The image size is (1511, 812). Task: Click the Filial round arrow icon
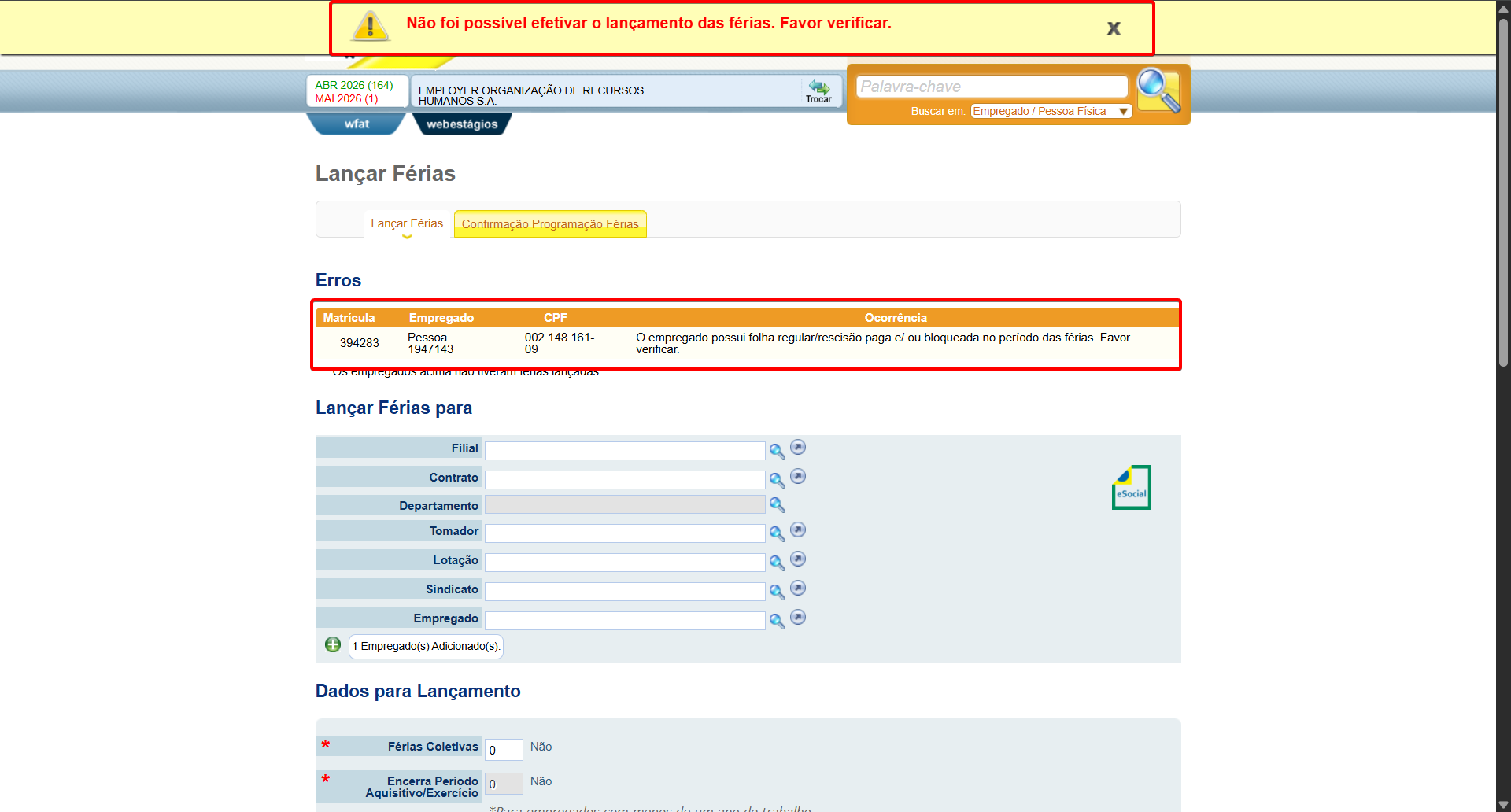click(798, 447)
